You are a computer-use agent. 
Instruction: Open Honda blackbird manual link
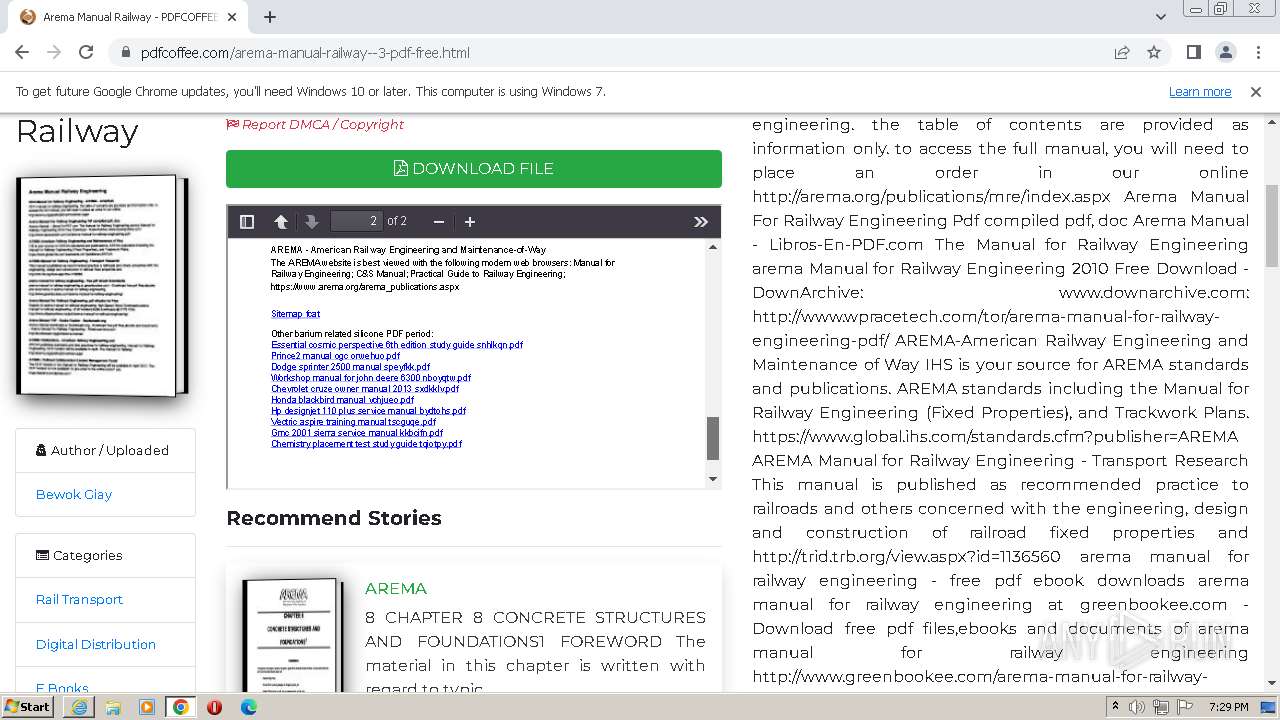[x=342, y=400]
